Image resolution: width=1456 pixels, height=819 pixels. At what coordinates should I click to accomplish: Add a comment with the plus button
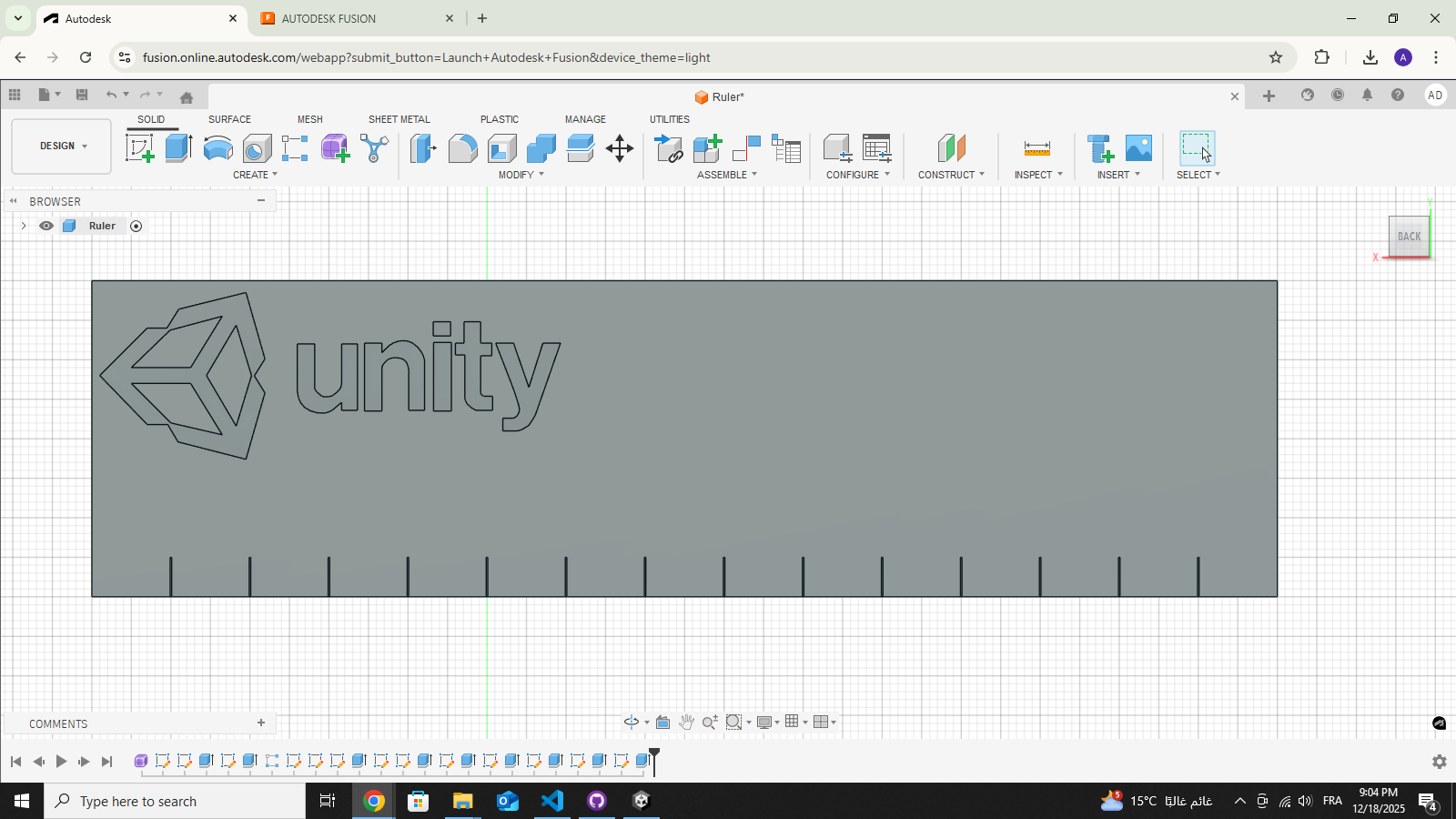[x=261, y=723]
